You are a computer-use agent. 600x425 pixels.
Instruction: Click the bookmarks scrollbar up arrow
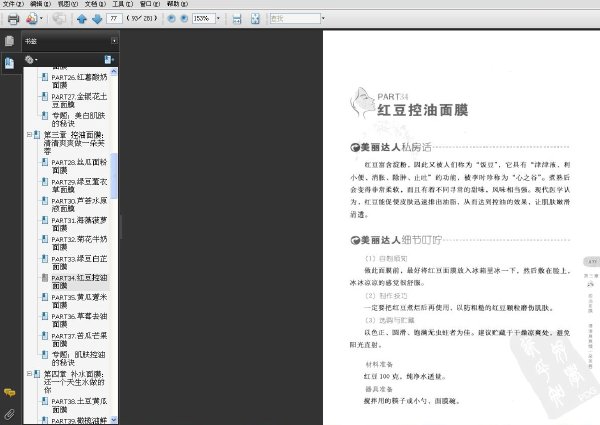click(x=114, y=72)
